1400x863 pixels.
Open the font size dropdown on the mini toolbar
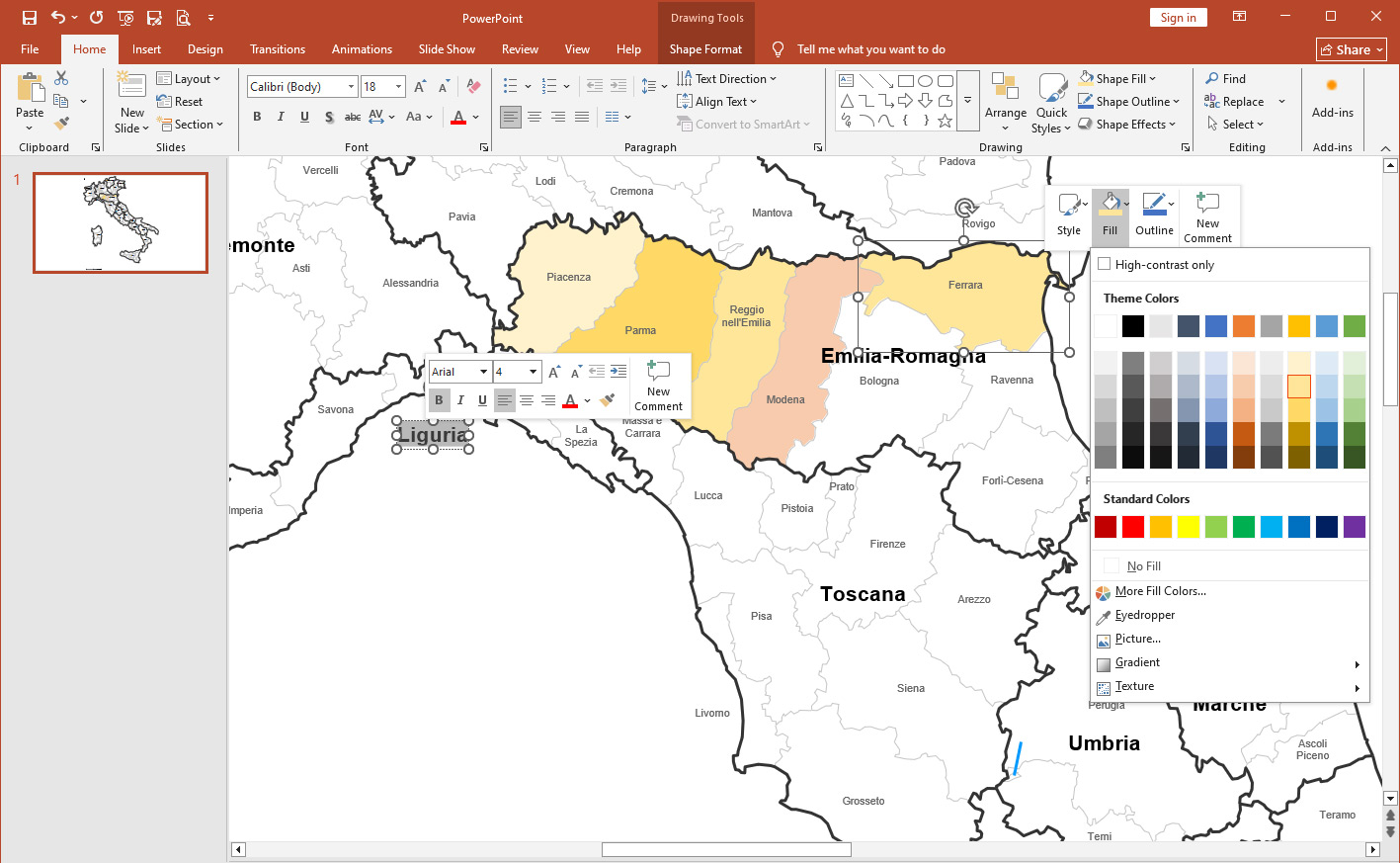(x=532, y=371)
